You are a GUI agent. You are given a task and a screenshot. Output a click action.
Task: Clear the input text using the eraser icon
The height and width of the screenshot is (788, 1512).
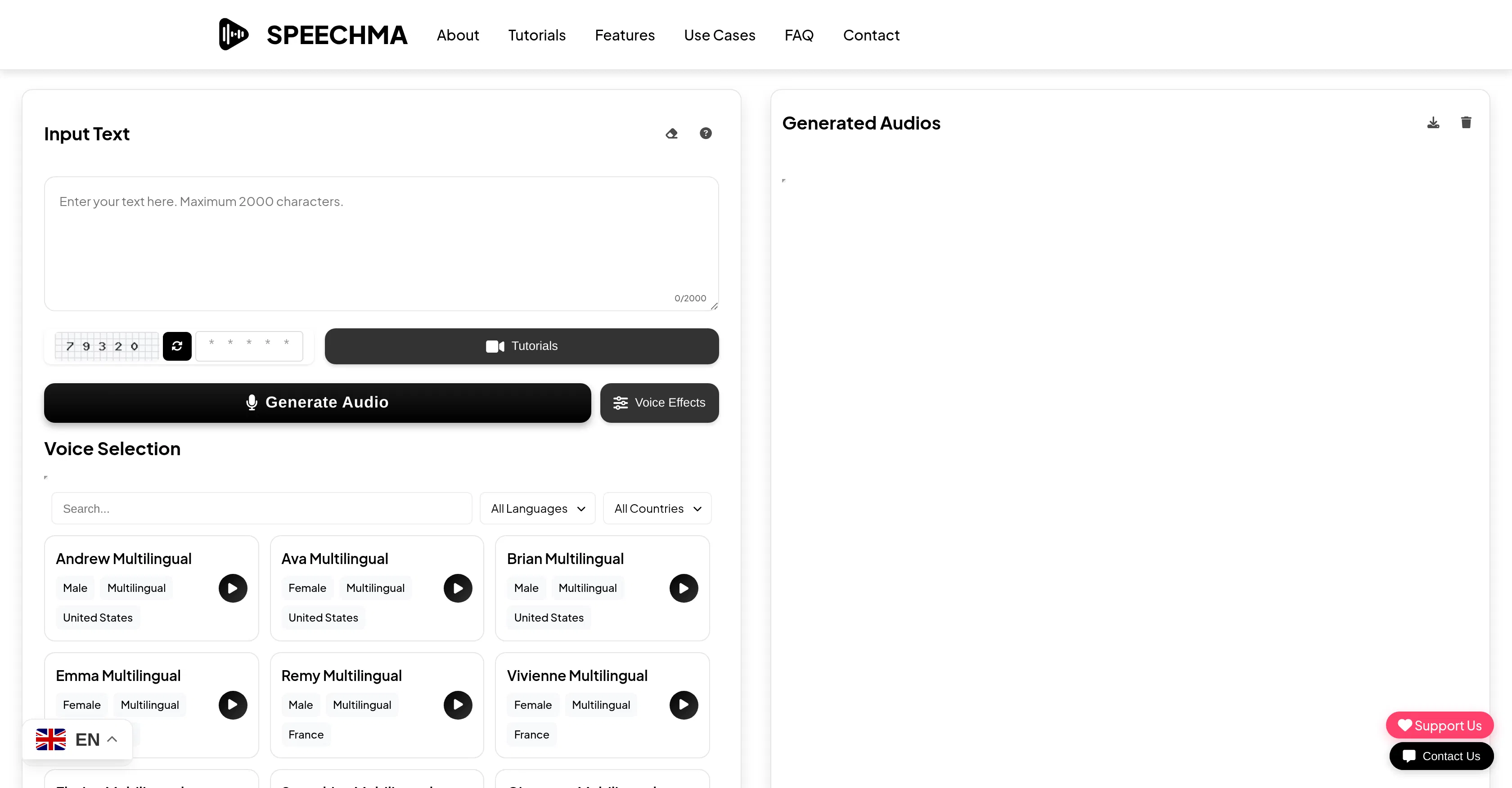click(671, 133)
